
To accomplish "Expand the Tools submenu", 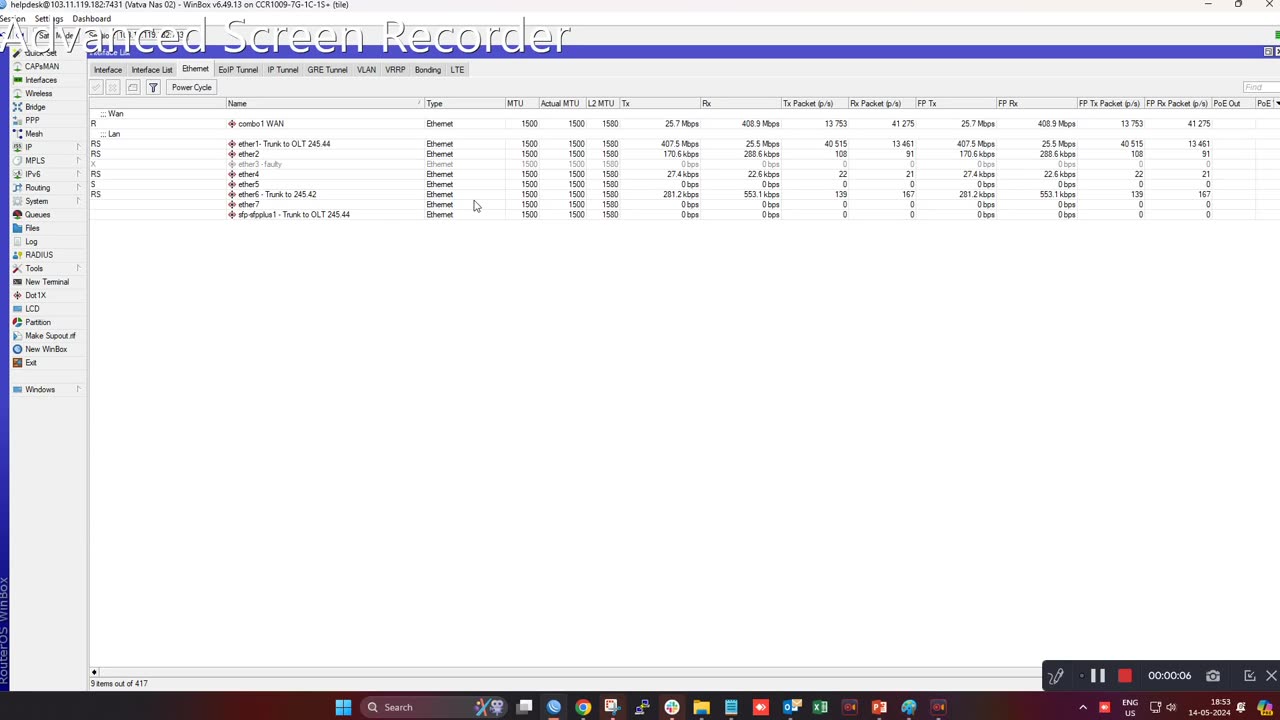I will (78, 268).
